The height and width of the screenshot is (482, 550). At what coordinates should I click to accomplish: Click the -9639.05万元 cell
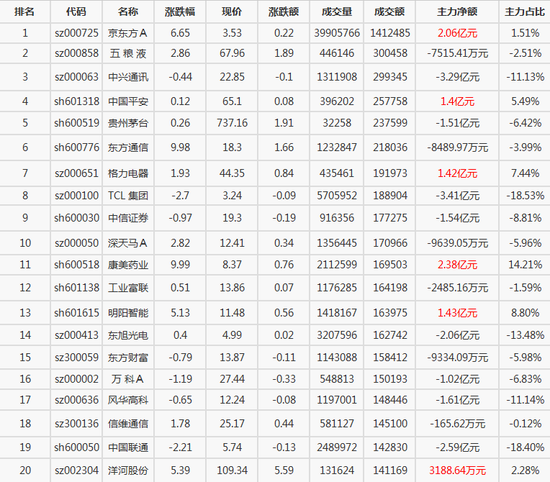click(457, 243)
